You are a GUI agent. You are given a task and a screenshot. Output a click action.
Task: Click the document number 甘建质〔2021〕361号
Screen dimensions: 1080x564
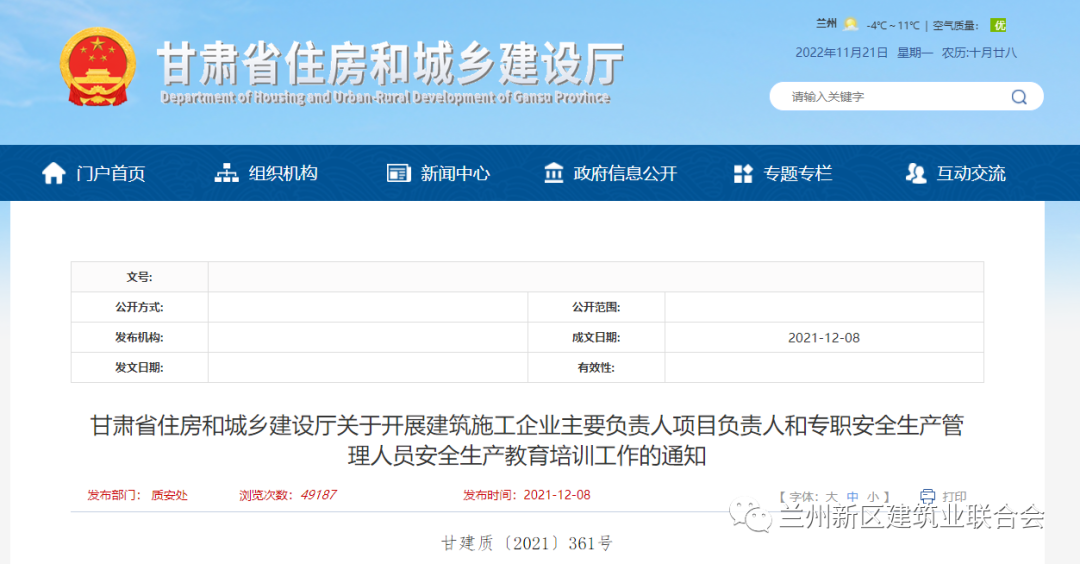coord(527,543)
